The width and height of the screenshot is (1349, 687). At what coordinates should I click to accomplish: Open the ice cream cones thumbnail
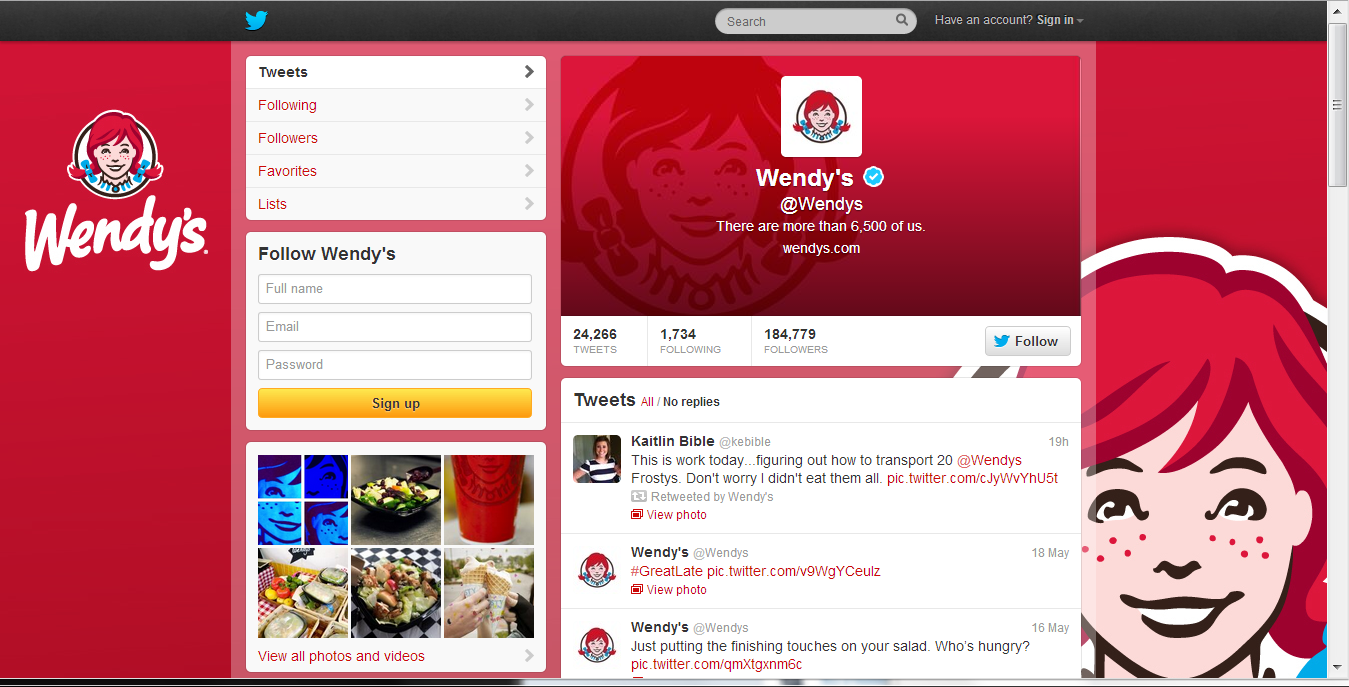point(489,592)
